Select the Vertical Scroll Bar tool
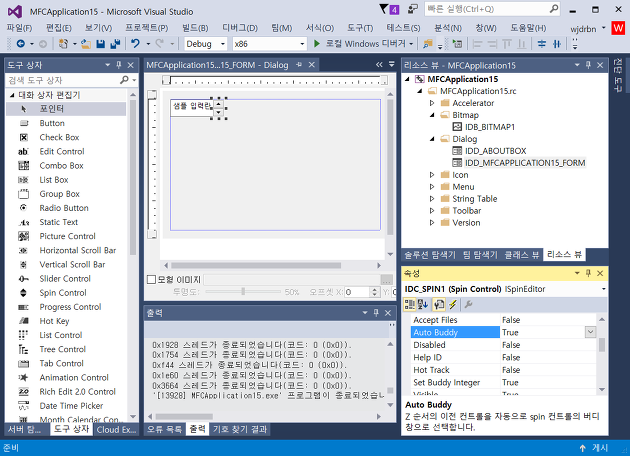This screenshot has height=456, width=630. (x=72, y=264)
